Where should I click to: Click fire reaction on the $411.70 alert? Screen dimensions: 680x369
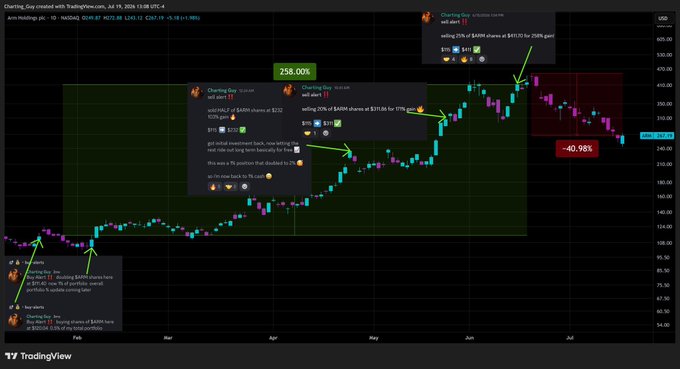pyautogui.click(x=467, y=59)
